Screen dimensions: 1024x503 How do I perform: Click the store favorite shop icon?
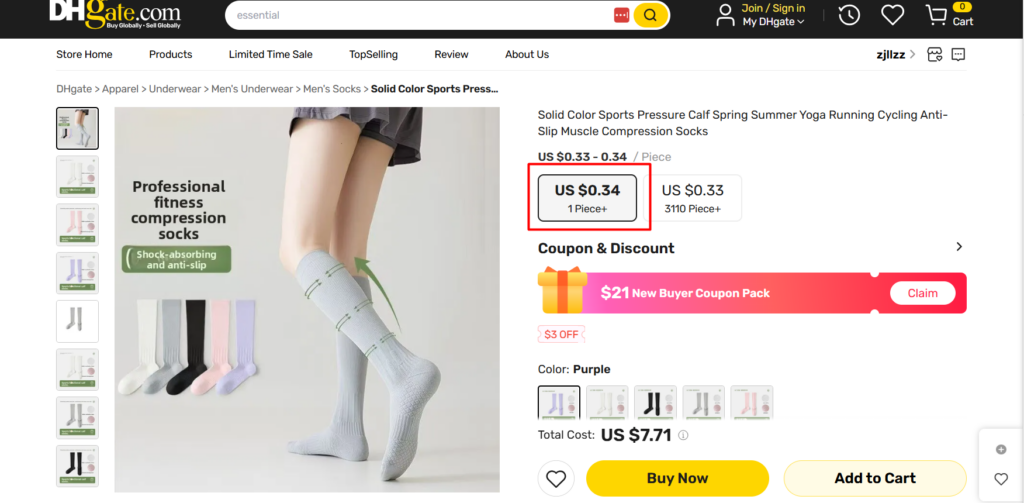(935, 54)
